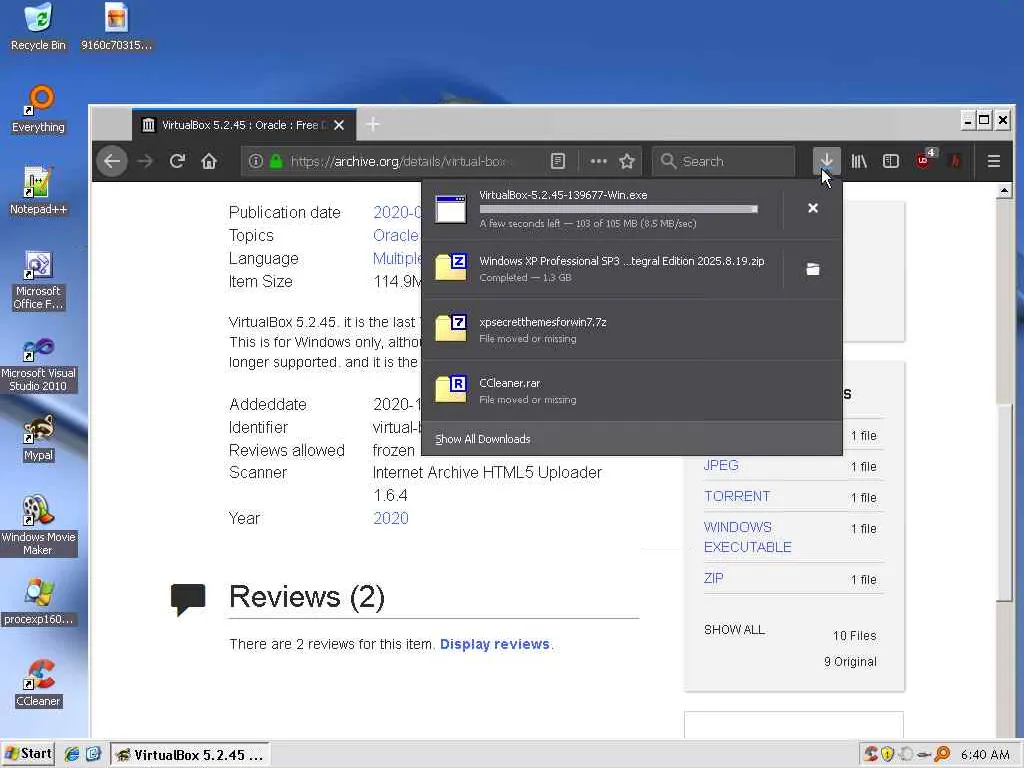The image size is (1024, 768).
Task: Toggle reader view icon
Action: click(x=558, y=161)
